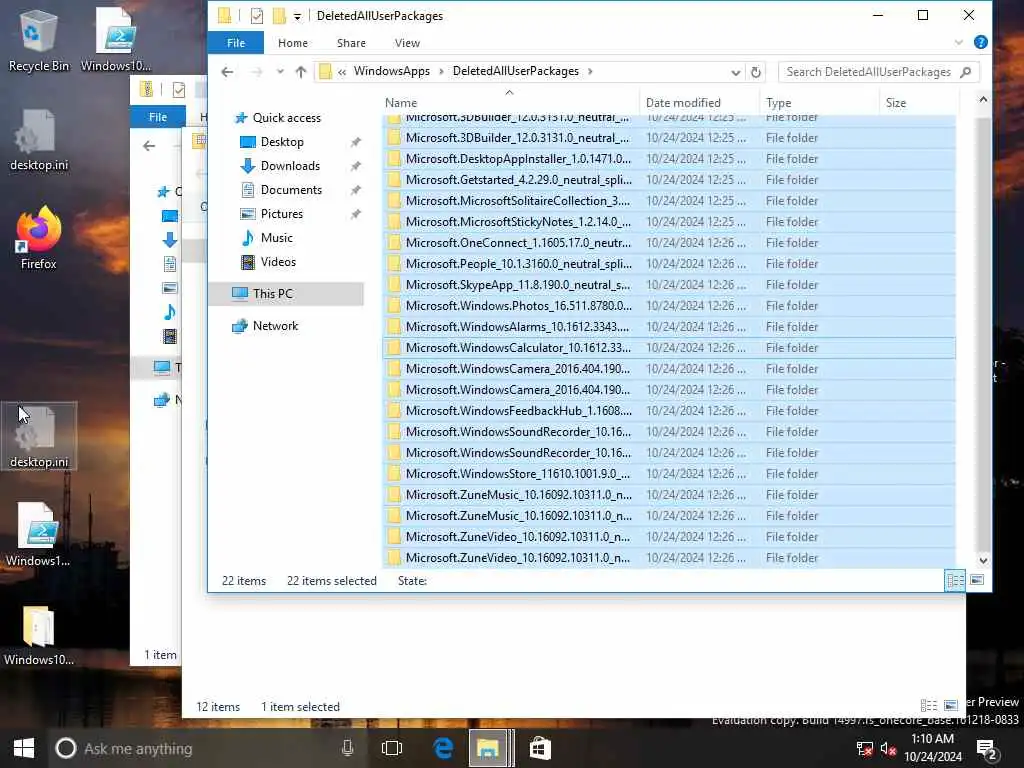Select the Microsoft.Getstarted folder
The height and width of the screenshot is (768, 1024).
(669, 180)
